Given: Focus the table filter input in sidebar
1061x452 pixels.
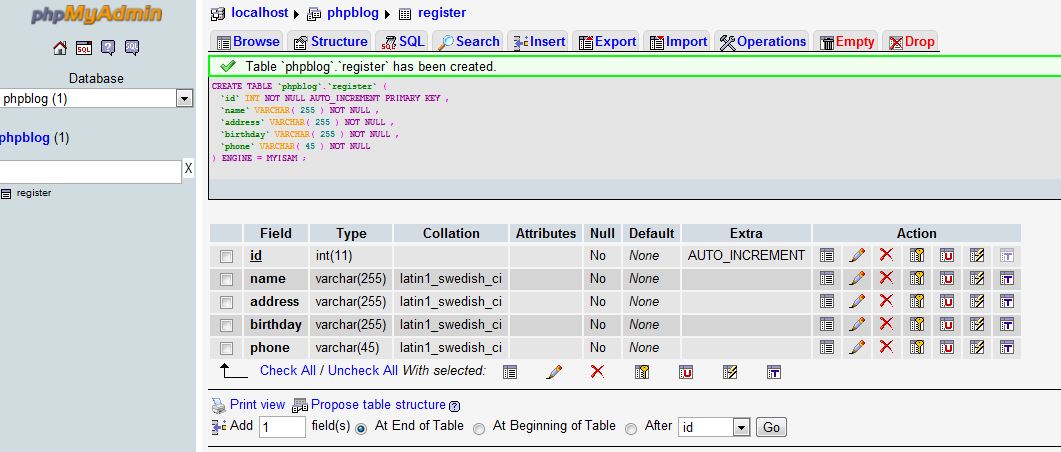Looking at the screenshot, I should pos(90,172).
